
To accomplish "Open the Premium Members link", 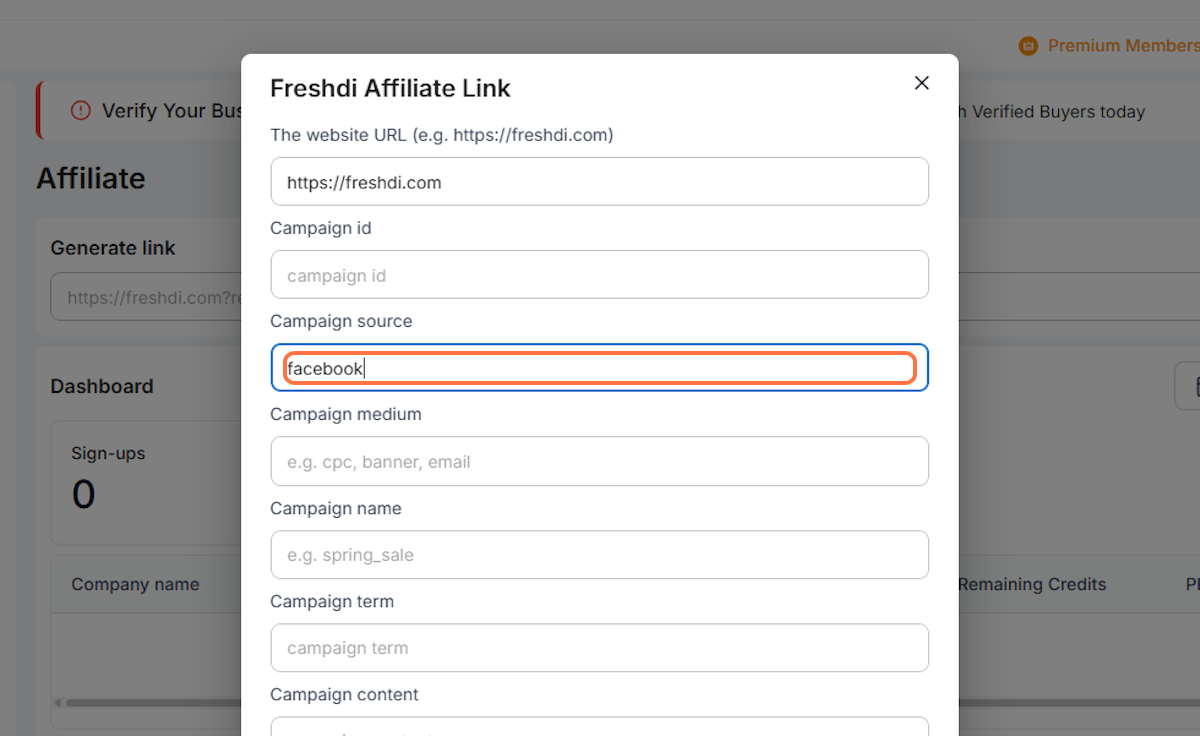I will click(x=1120, y=46).
